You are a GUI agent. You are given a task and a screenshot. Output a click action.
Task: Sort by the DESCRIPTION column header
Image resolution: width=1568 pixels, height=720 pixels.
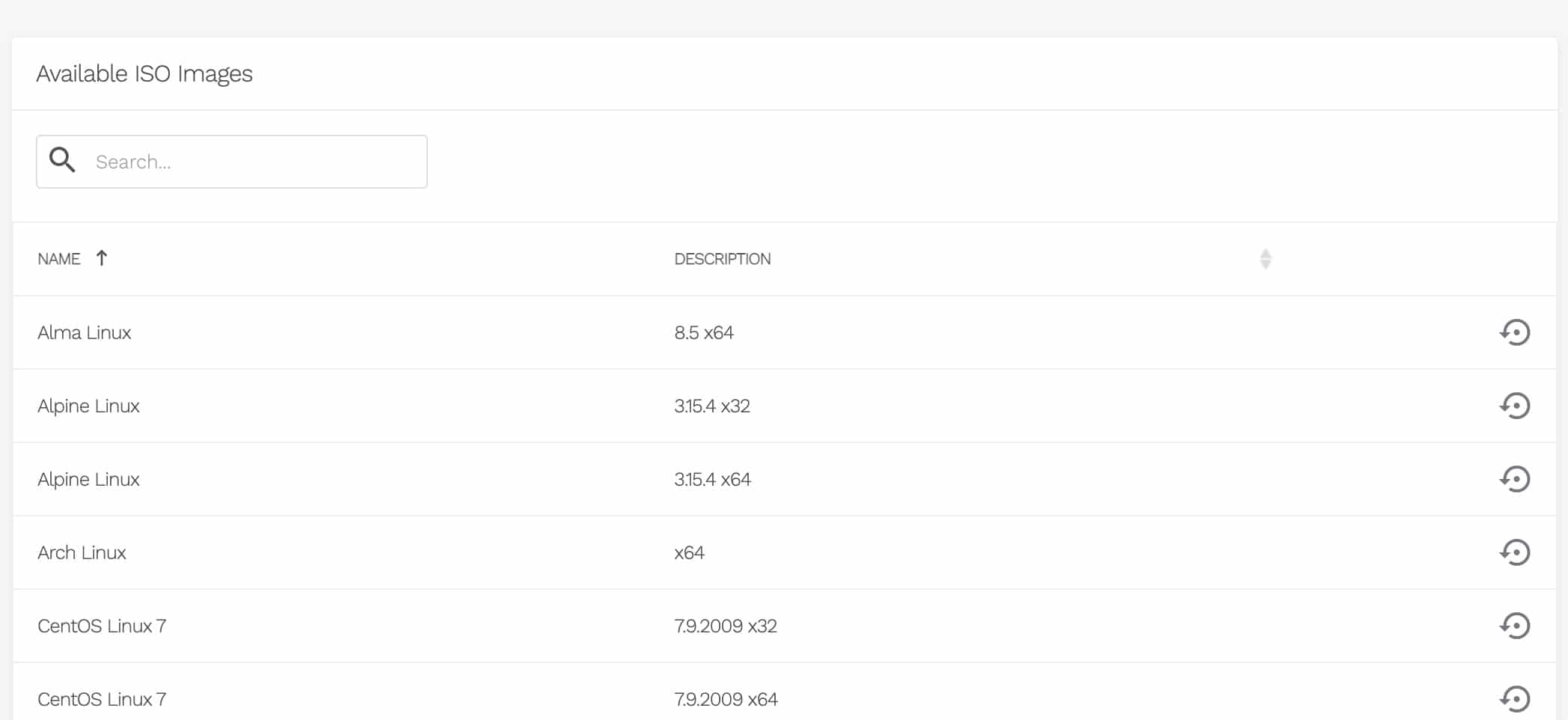point(722,259)
